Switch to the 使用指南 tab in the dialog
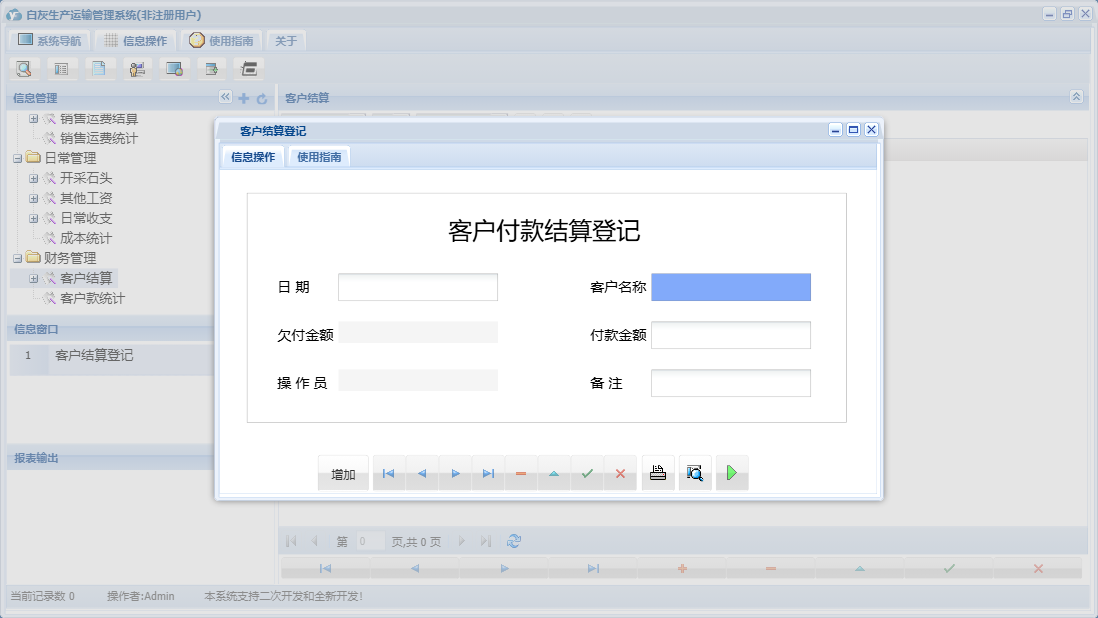Viewport: 1098px width, 618px height. [x=318, y=156]
